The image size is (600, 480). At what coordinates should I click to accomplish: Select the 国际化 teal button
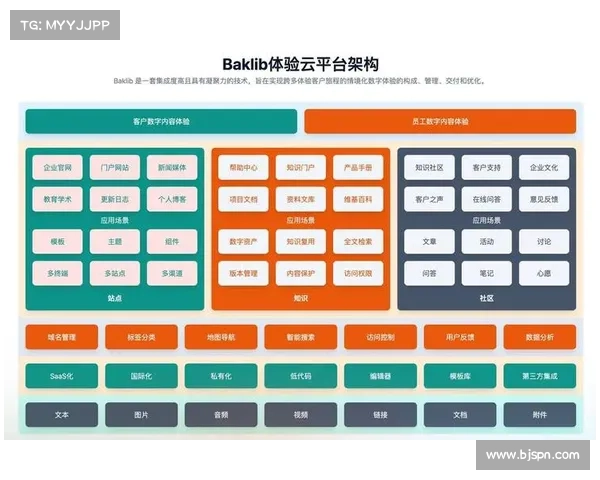tap(141, 376)
